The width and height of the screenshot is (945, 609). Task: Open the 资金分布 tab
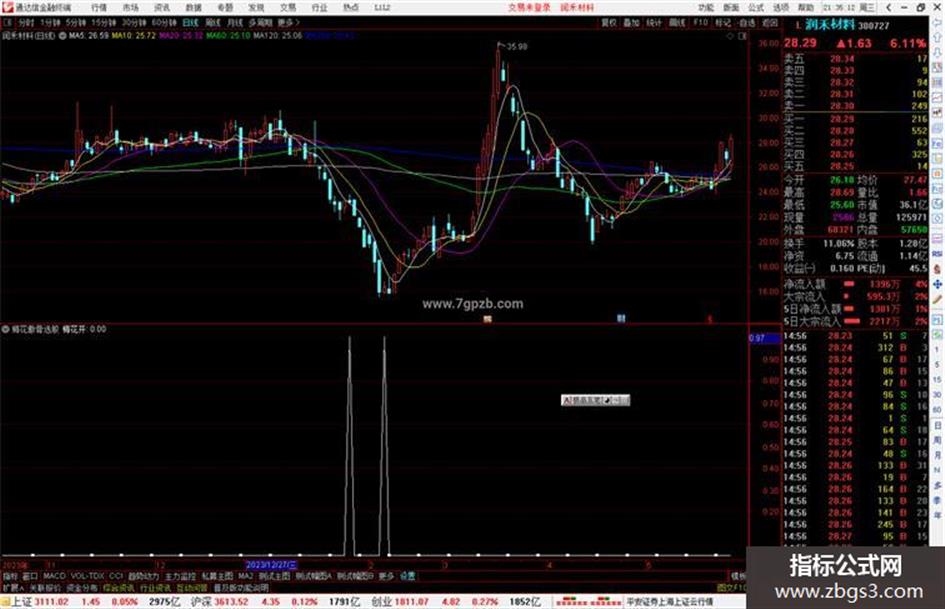(x=81, y=588)
